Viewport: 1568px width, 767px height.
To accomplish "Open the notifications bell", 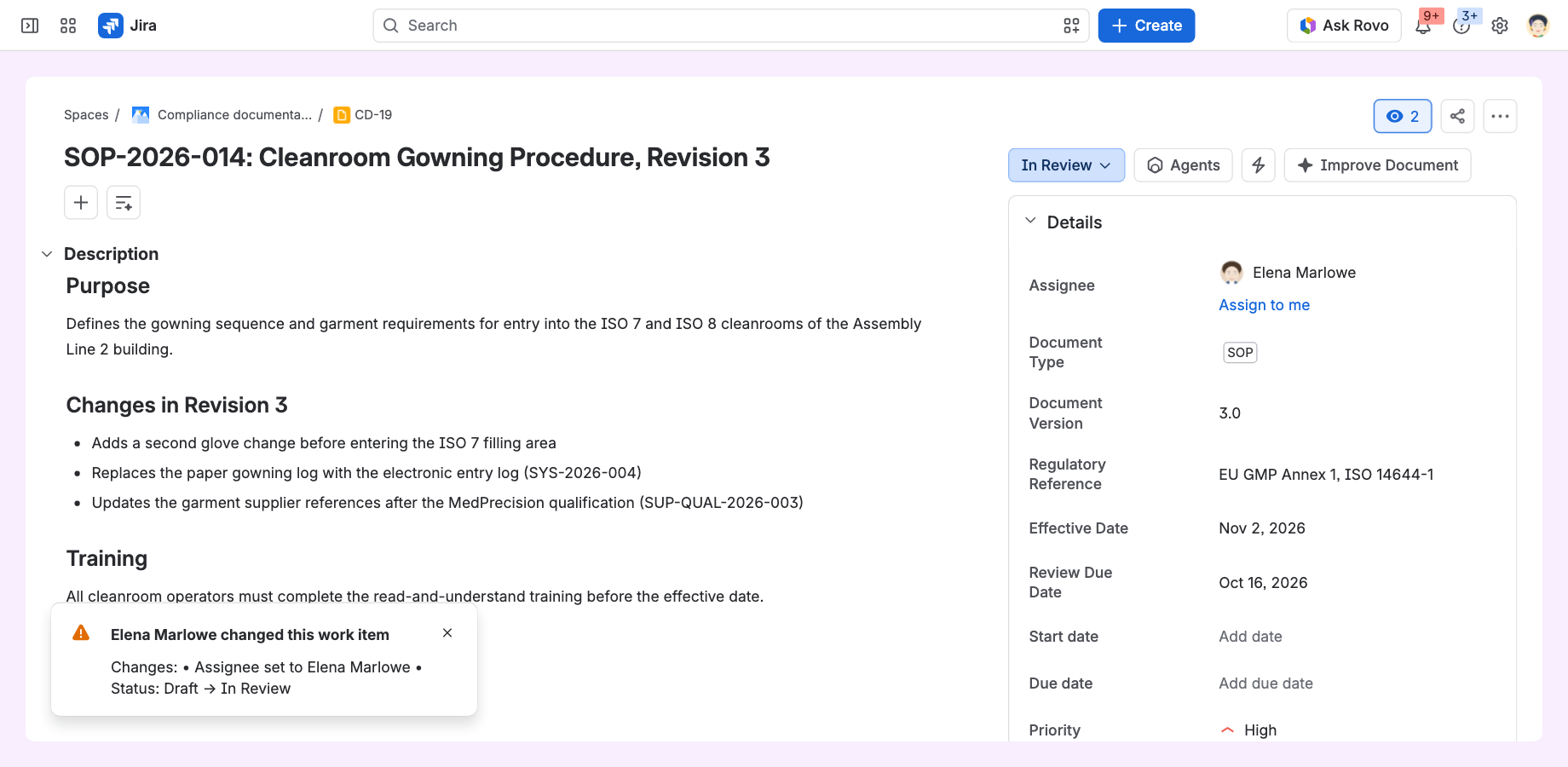I will 1423,26.
